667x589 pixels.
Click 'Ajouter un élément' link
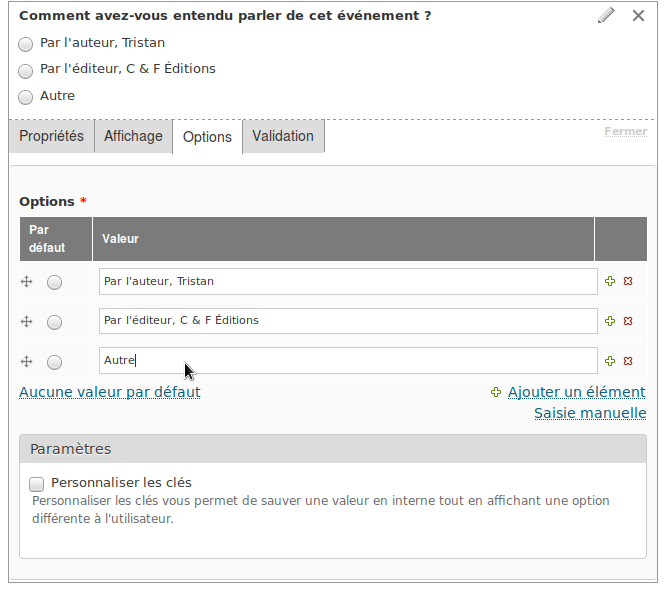(x=577, y=392)
